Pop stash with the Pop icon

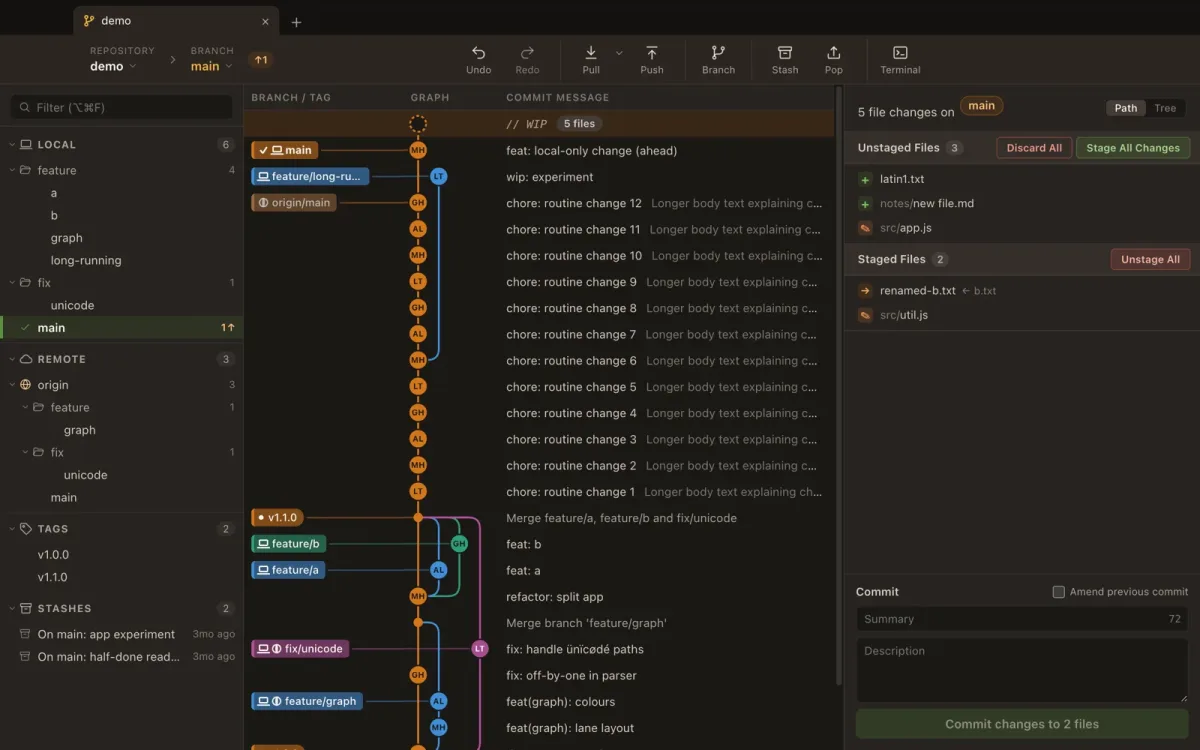click(x=834, y=53)
